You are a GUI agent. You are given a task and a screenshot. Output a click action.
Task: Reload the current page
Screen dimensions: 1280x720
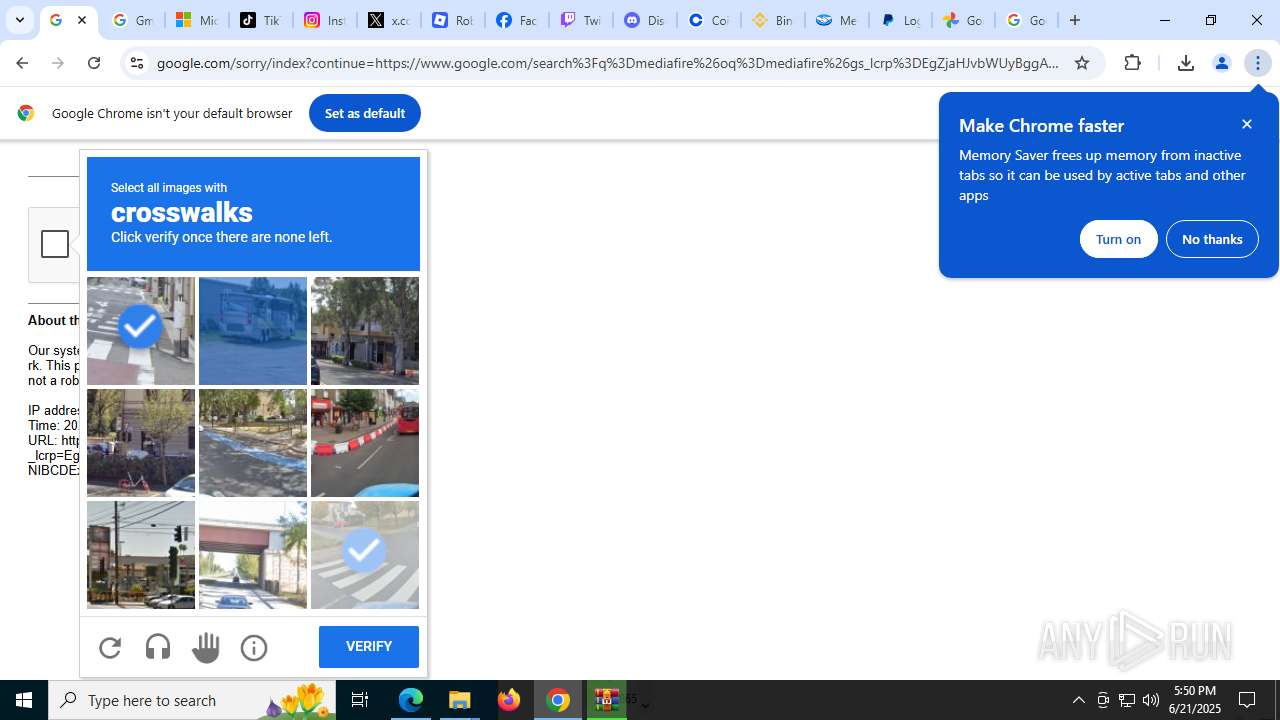coord(94,63)
